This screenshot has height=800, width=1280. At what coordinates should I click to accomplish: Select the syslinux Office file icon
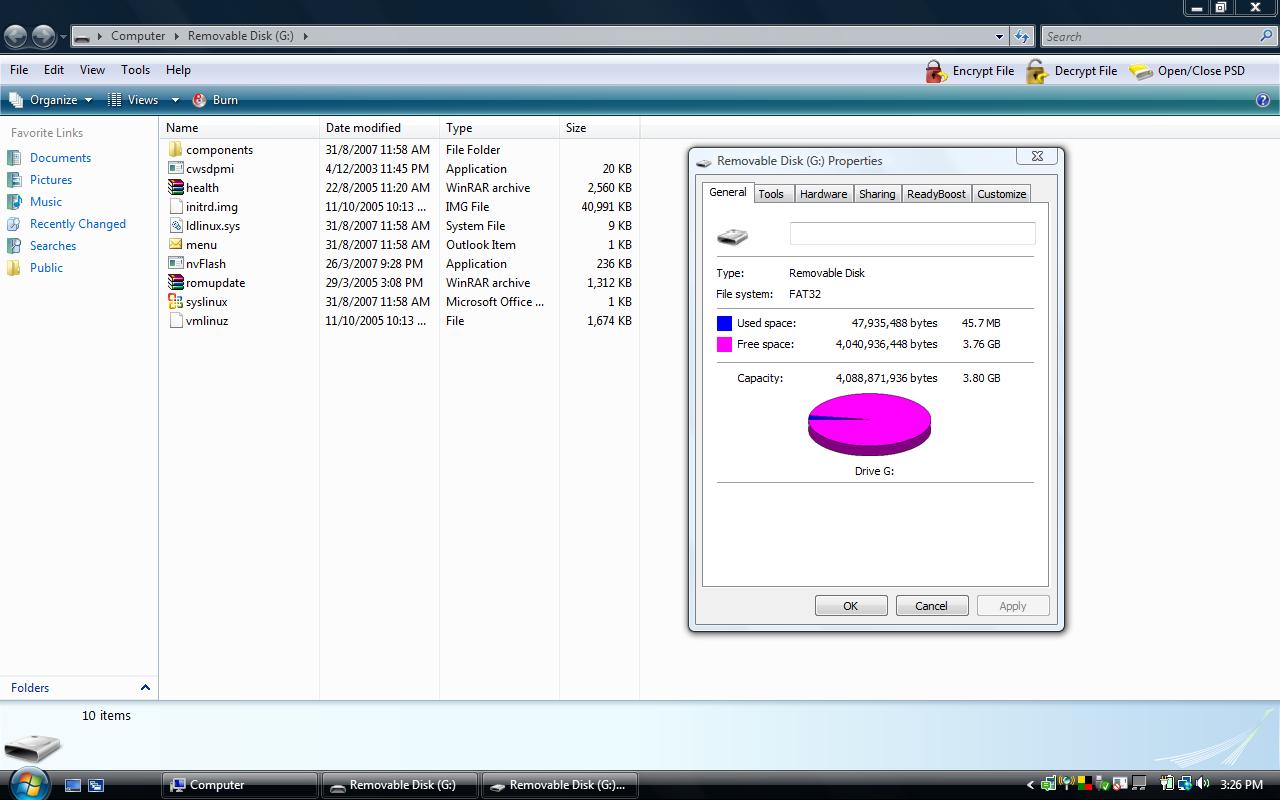pos(175,301)
